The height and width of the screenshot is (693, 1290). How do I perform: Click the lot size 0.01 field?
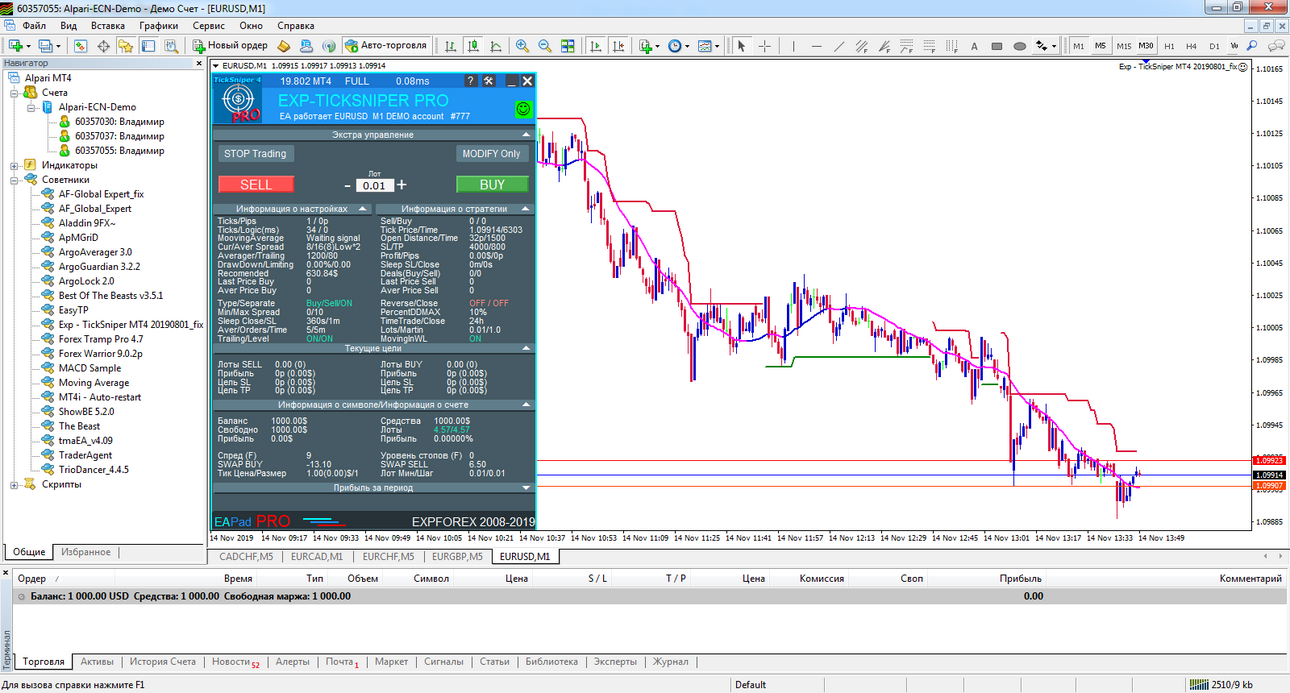click(x=374, y=186)
